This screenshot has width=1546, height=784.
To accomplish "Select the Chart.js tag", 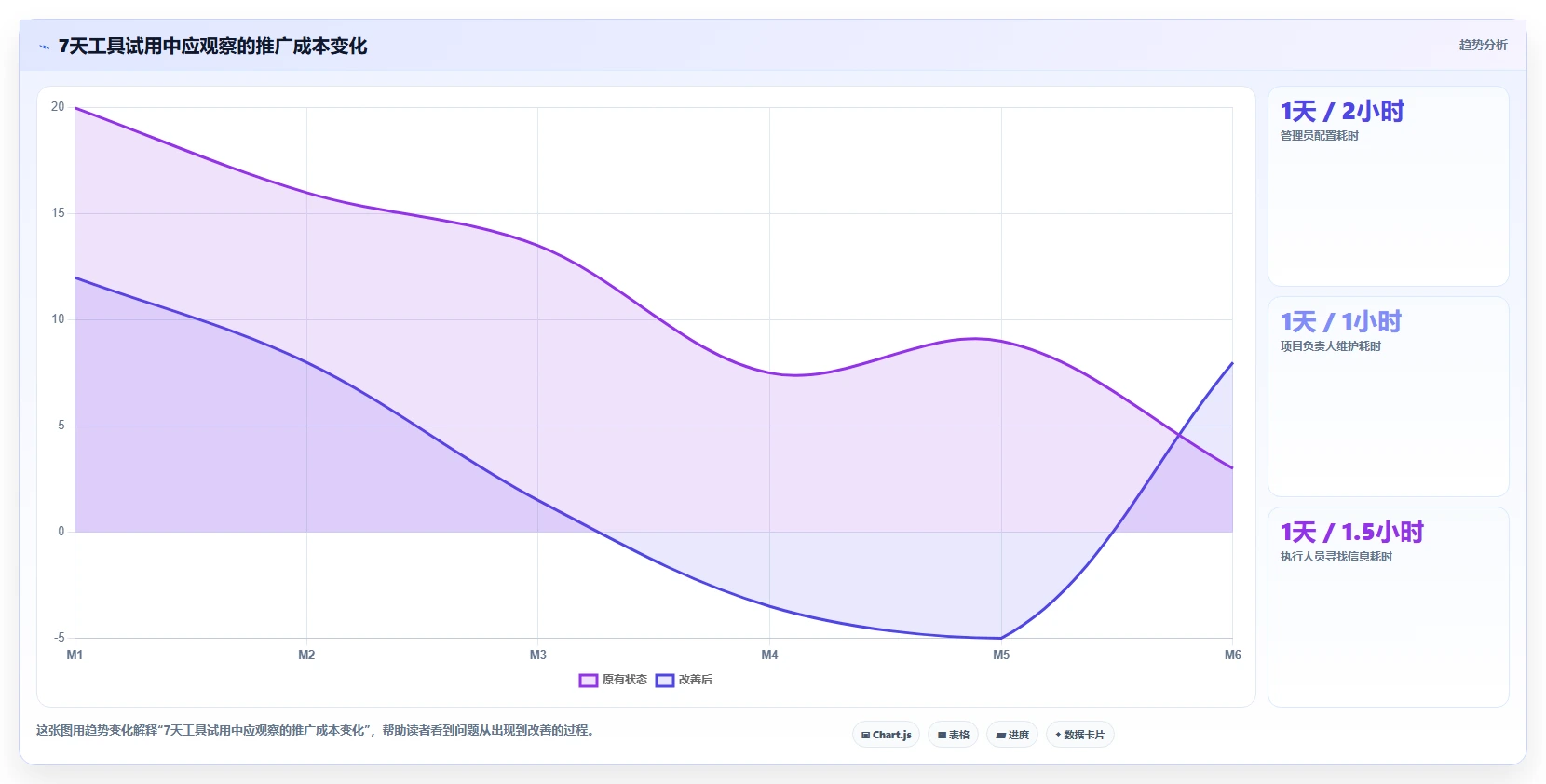I will coord(886,735).
